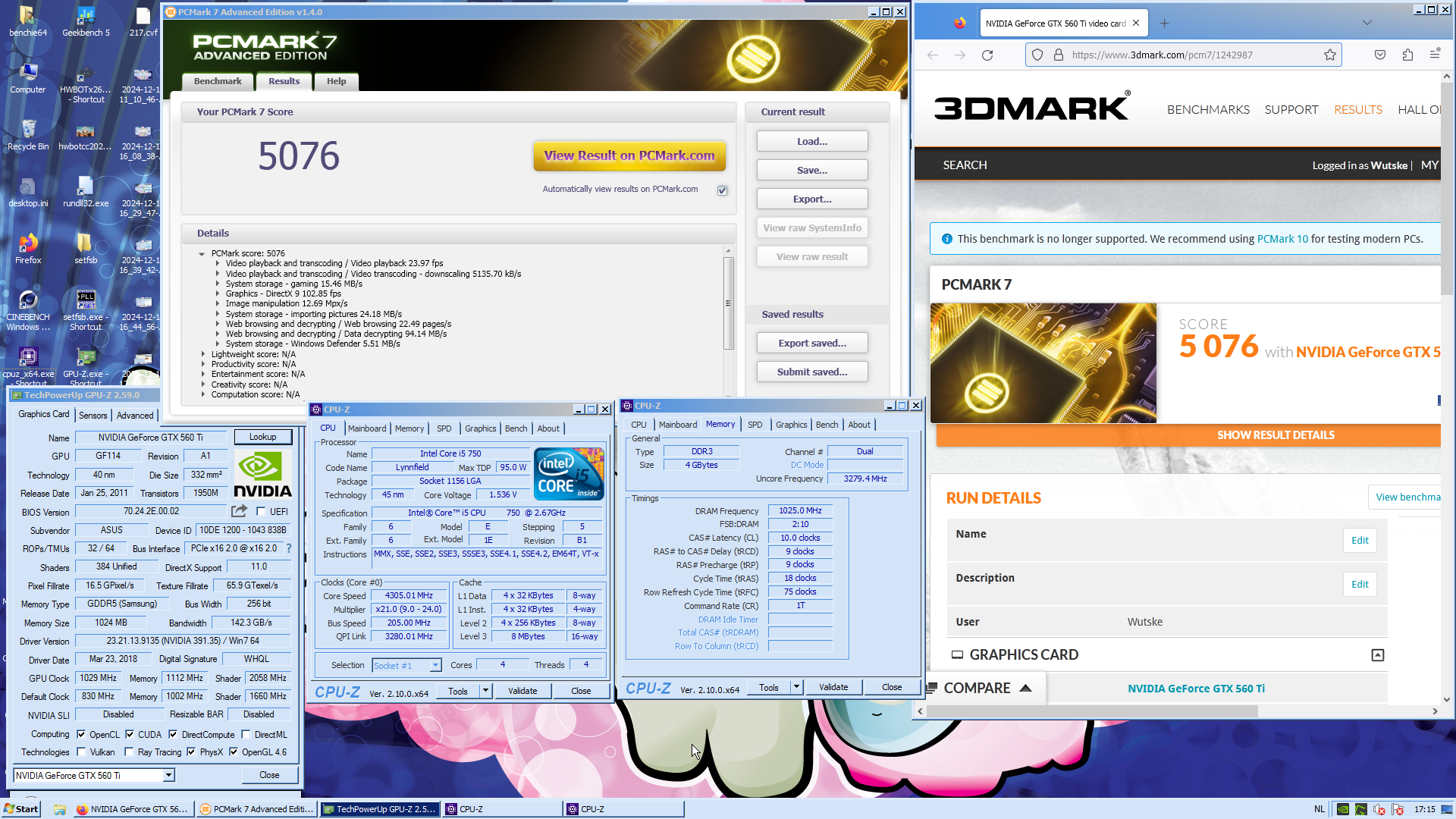Switch to the Sensors tab in GPU-Z

pyautogui.click(x=93, y=415)
